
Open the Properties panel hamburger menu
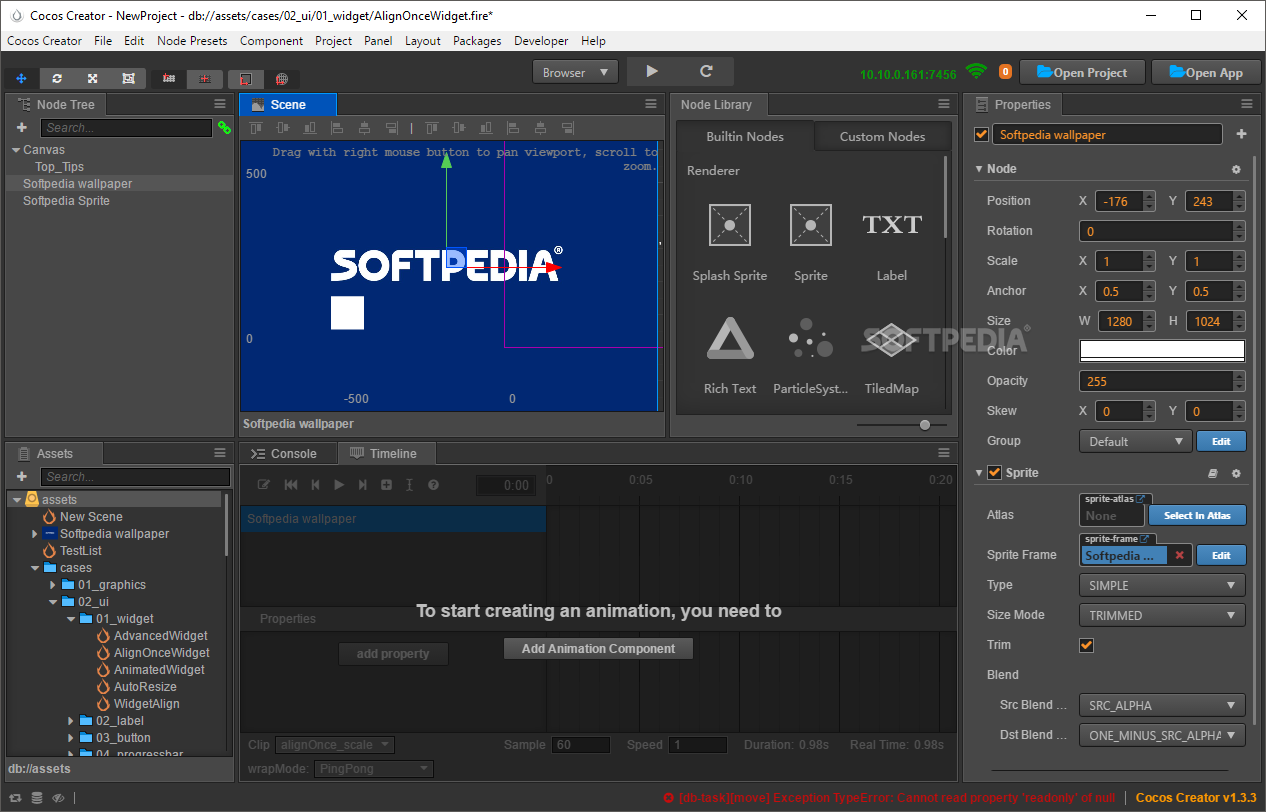1246,104
